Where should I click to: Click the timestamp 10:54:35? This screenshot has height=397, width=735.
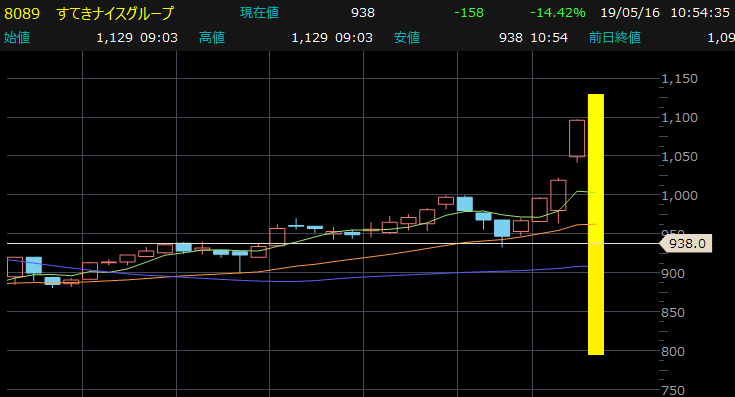[700, 13]
